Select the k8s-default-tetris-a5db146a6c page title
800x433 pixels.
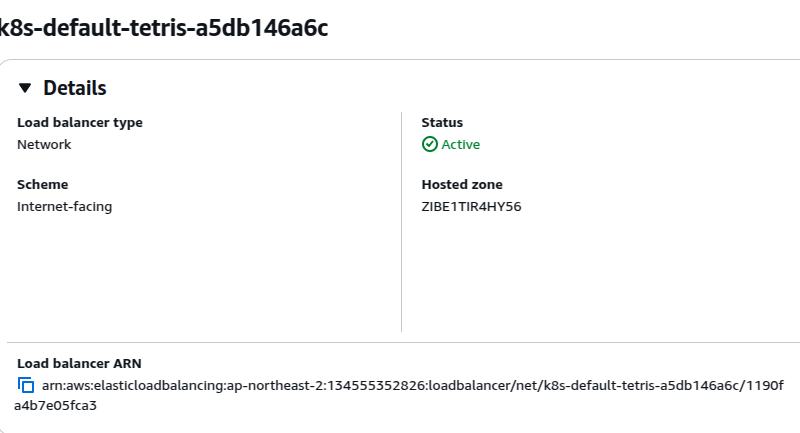(164, 28)
